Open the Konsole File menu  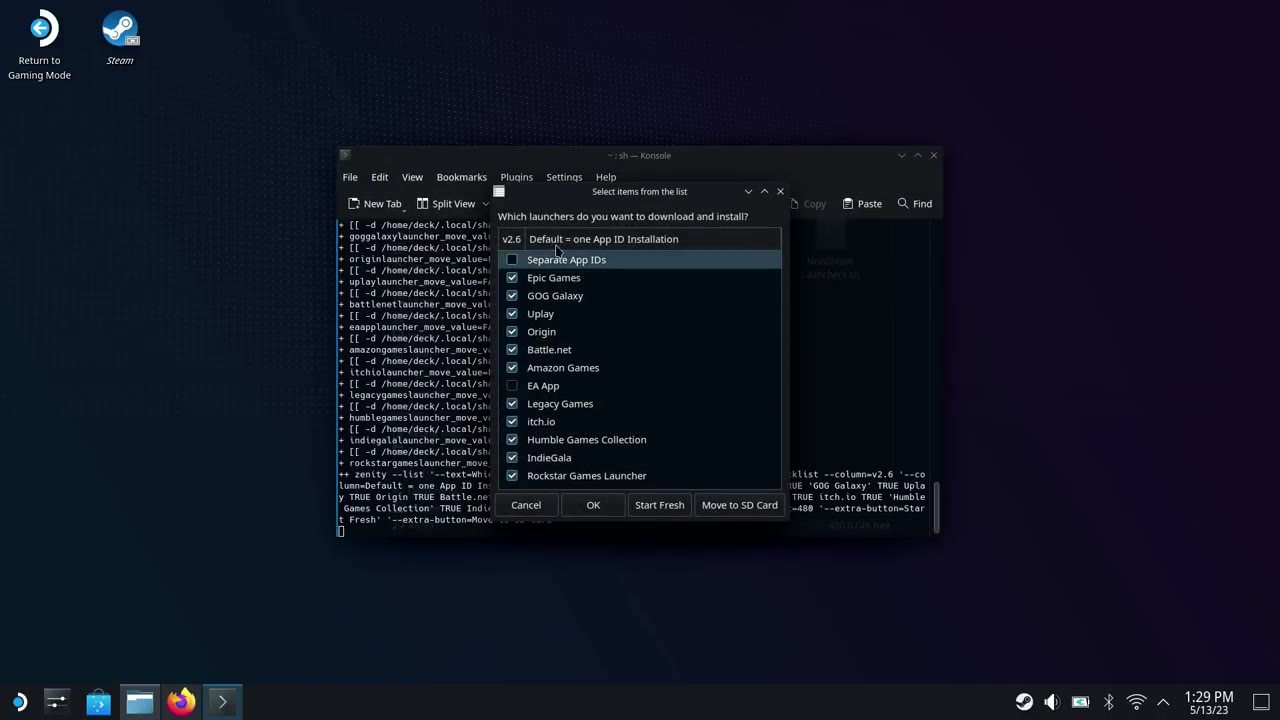pyautogui.click(x=350, y=177)
